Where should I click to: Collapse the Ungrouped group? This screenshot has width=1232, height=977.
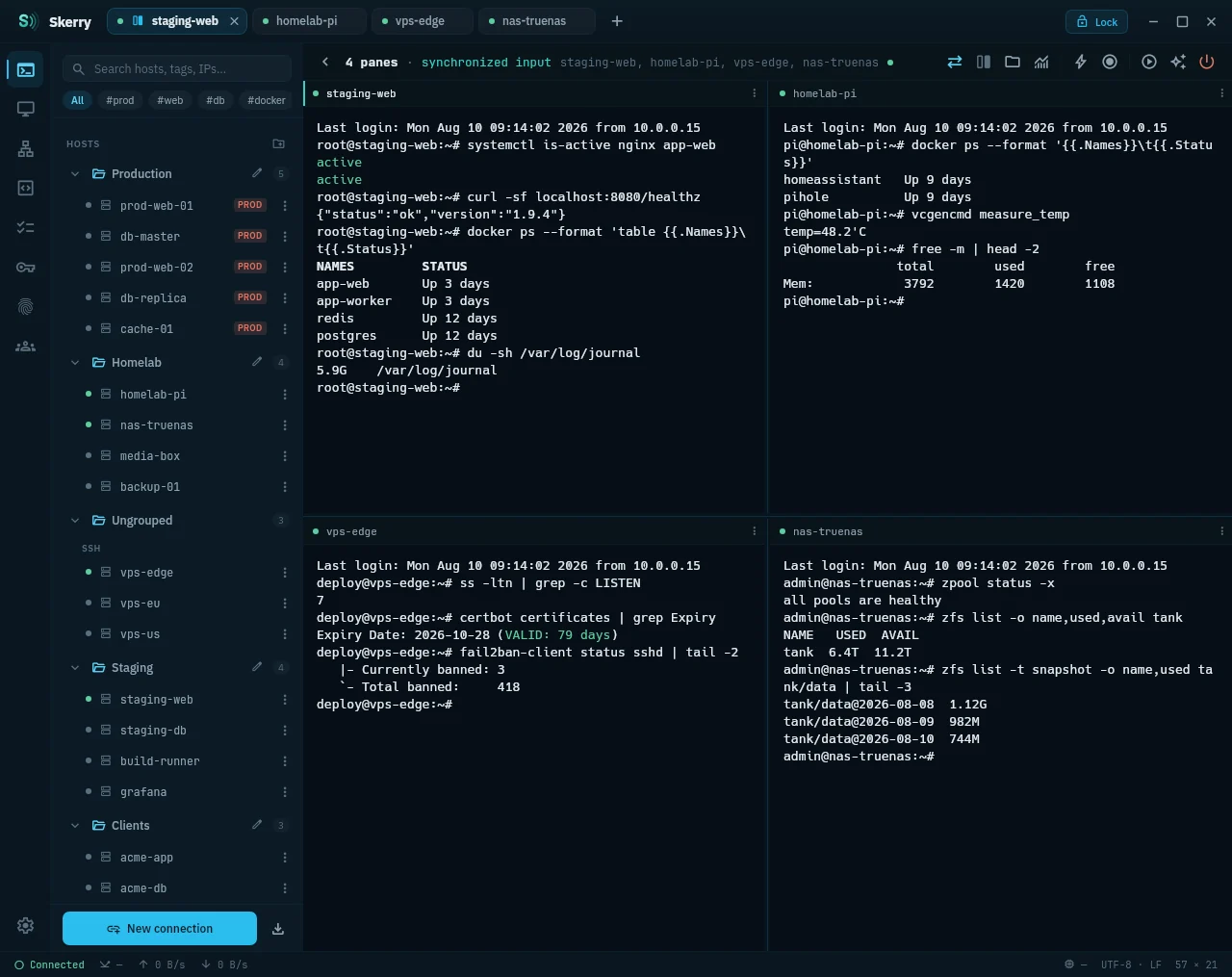(75, 521)
